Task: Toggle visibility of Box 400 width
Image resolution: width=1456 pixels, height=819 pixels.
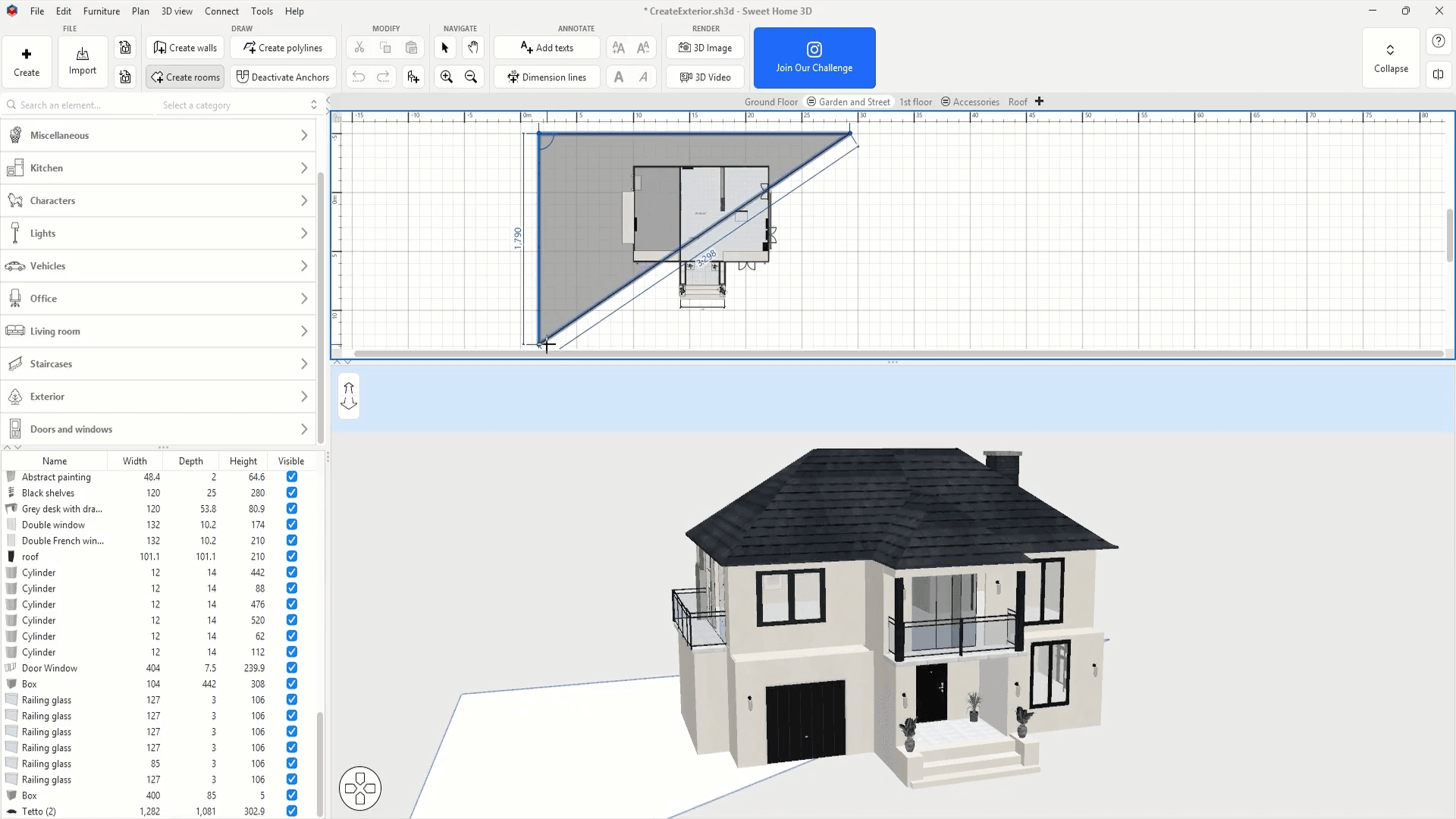Action: pyautogui.click(x=292, y=795)
